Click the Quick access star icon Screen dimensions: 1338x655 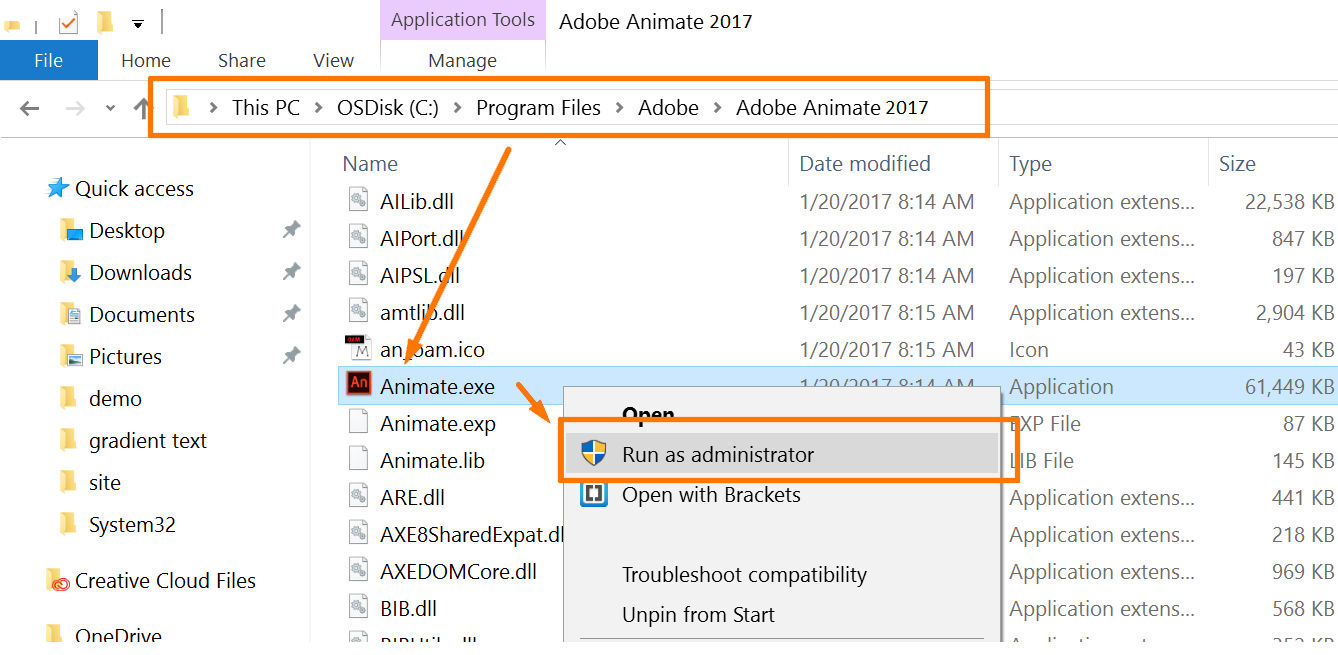59,189
